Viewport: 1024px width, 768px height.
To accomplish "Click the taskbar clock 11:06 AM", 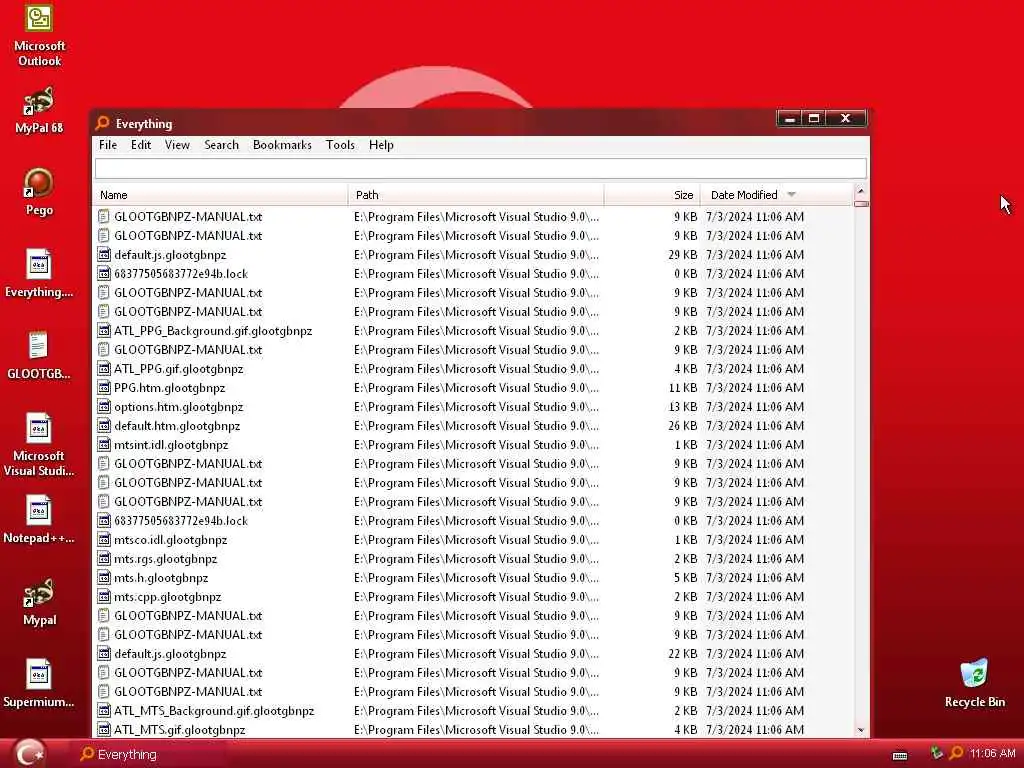I will pos(992,753).
